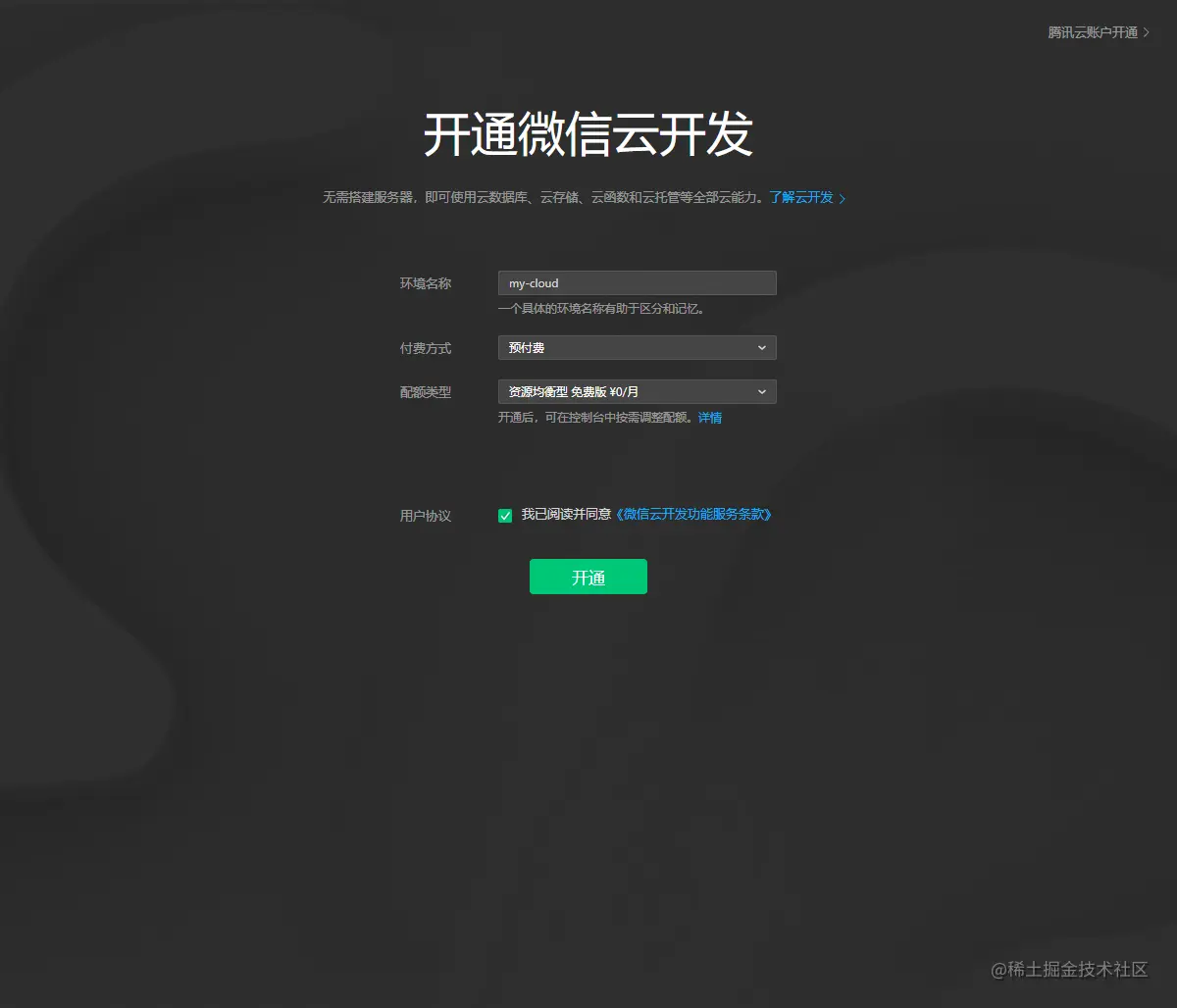Open the 详情 link under the quota type
Viewport: 1177px width, 1008px height.
coord(710,418)
